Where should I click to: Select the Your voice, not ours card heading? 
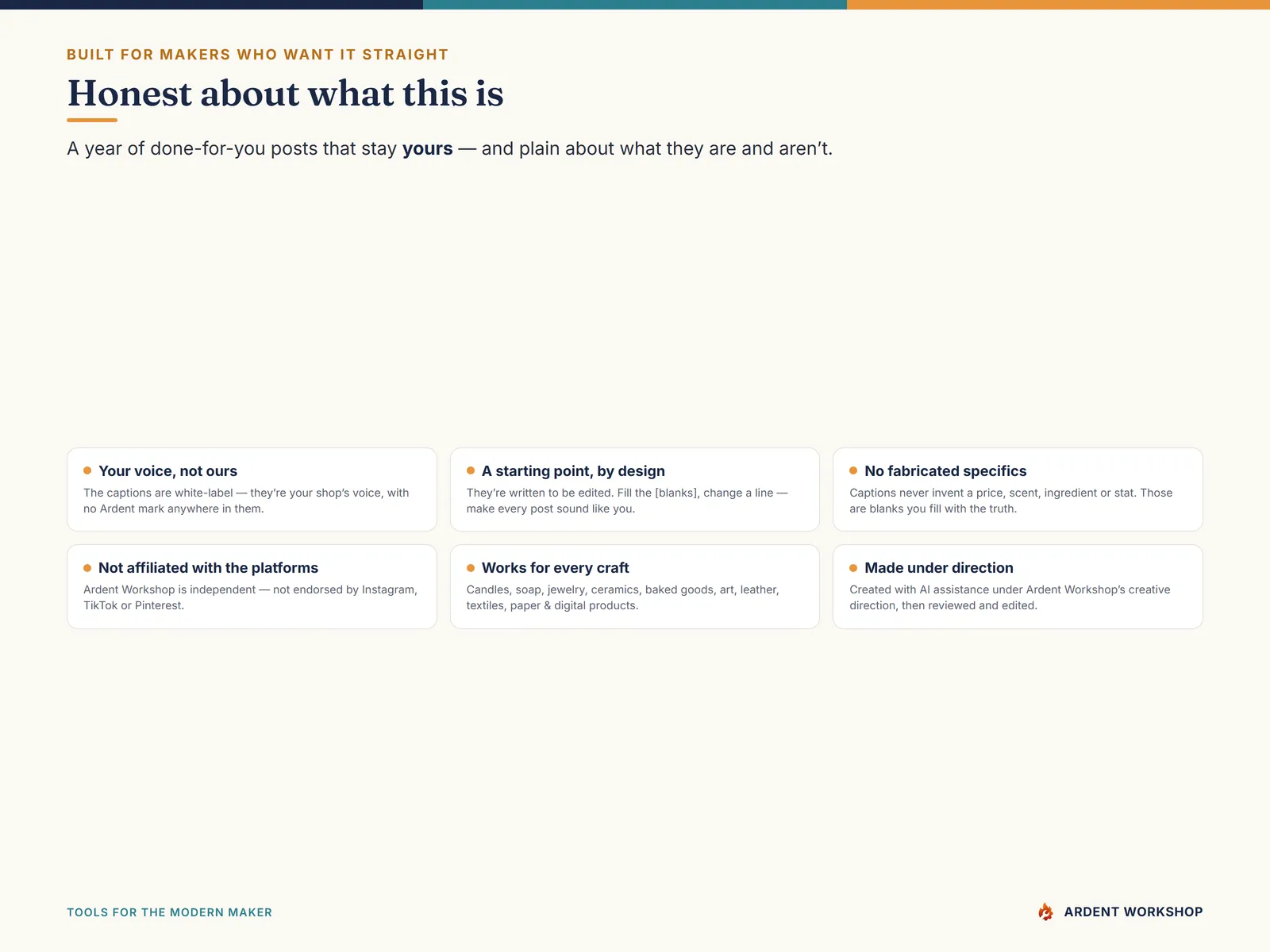(x=167, y=471)
